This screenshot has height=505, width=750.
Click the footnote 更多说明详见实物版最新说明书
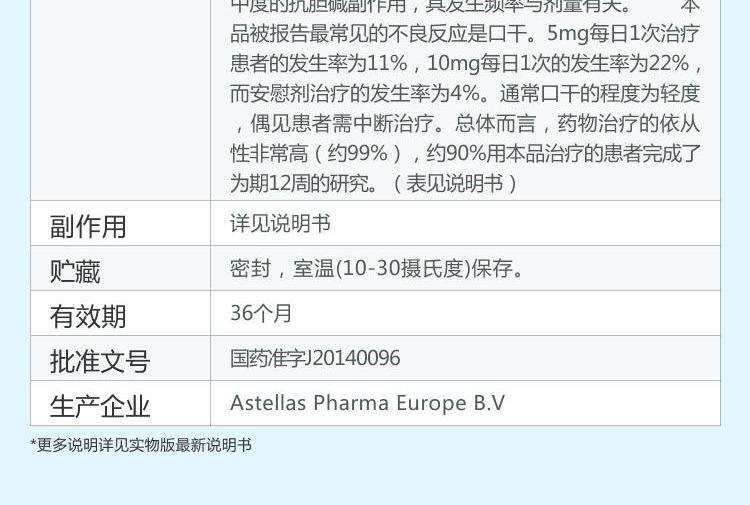[x=141, y=445]
